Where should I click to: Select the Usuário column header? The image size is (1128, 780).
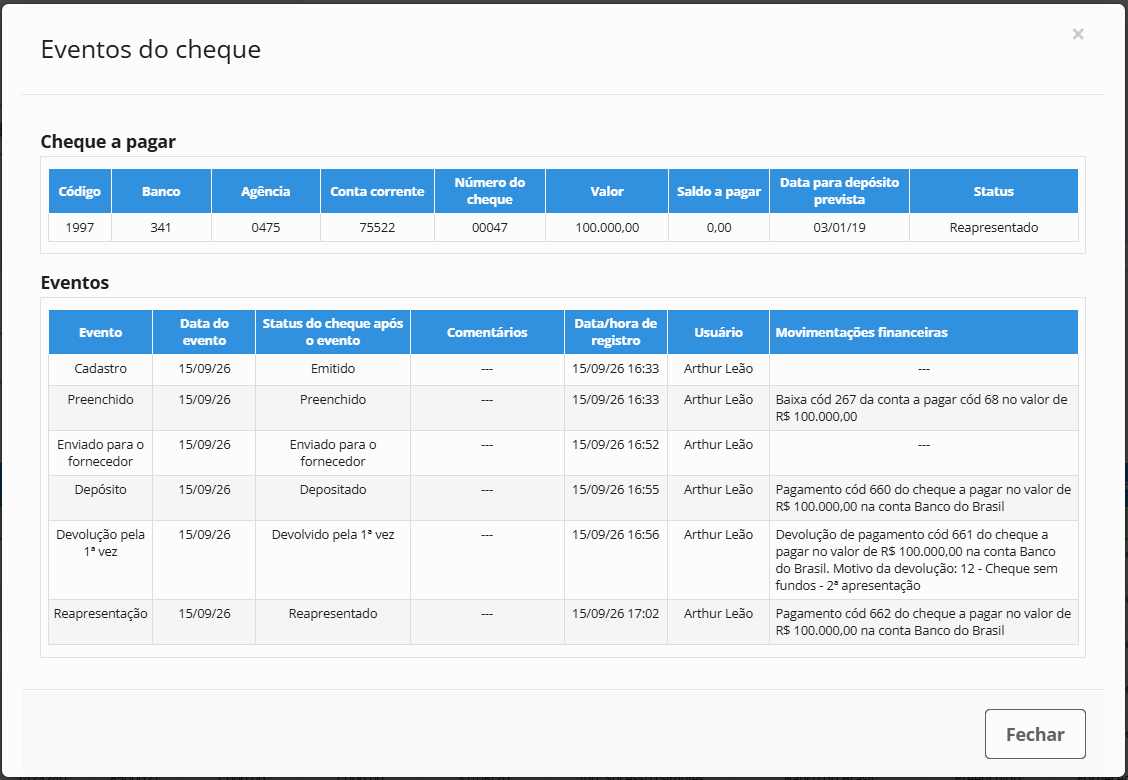(719, 332)
